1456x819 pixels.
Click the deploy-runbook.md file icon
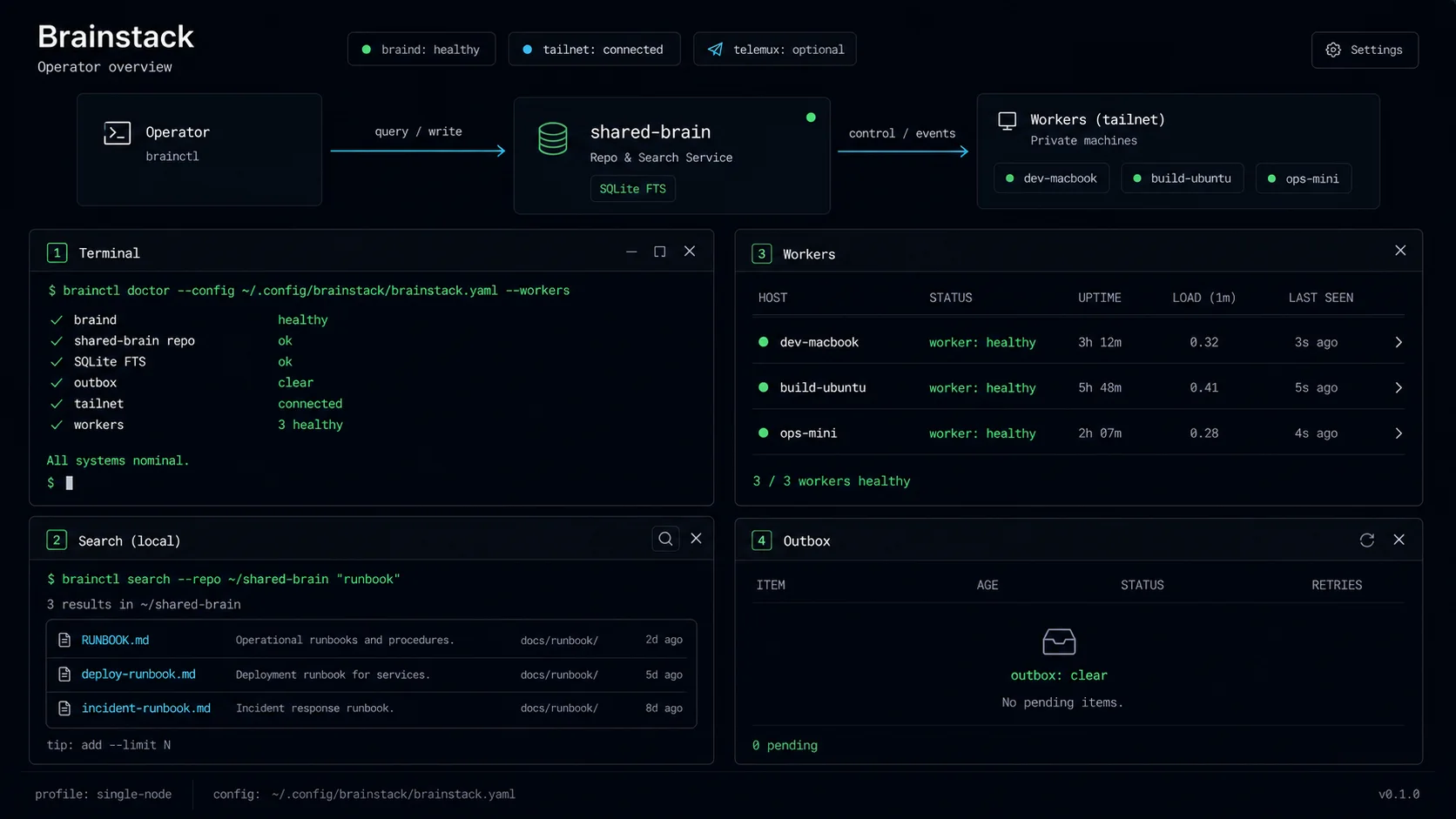64,675
